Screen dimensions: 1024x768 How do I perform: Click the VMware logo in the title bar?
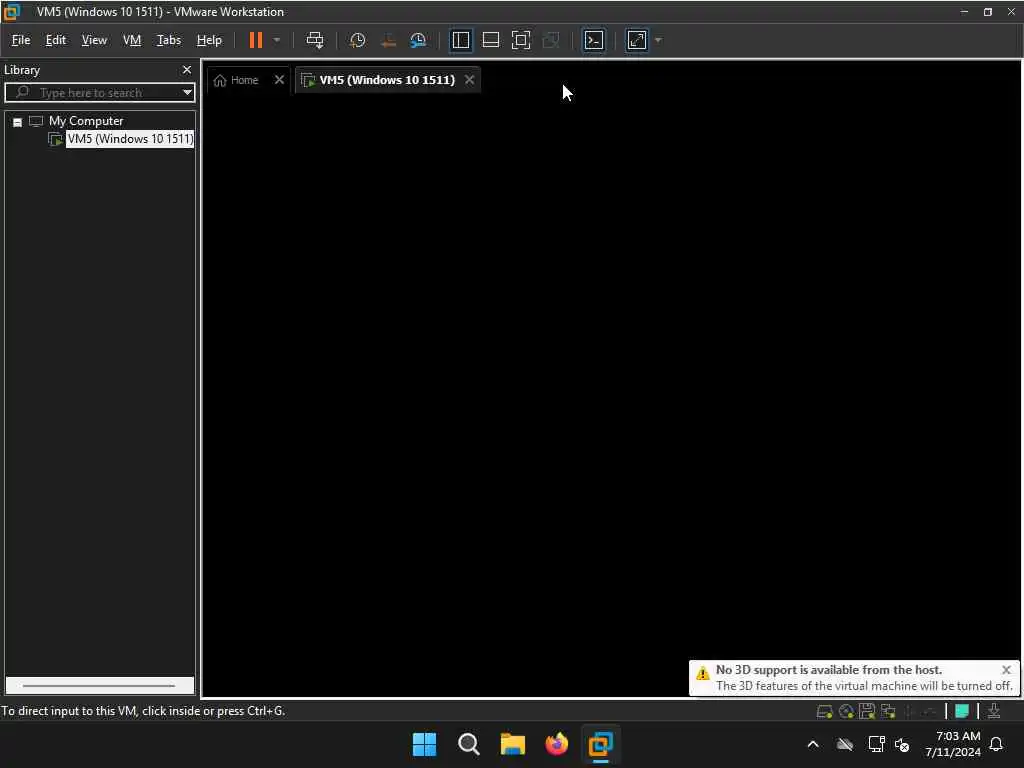[x=11, y=12]
